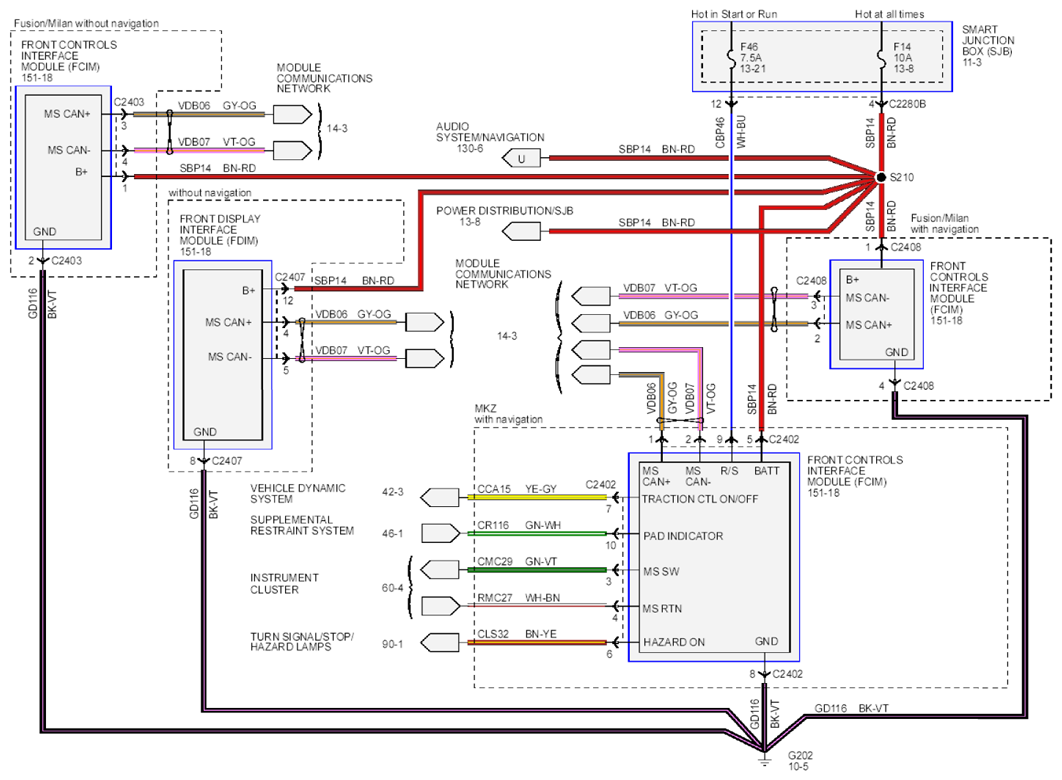Click the S210 splice dot

[881, 177]
